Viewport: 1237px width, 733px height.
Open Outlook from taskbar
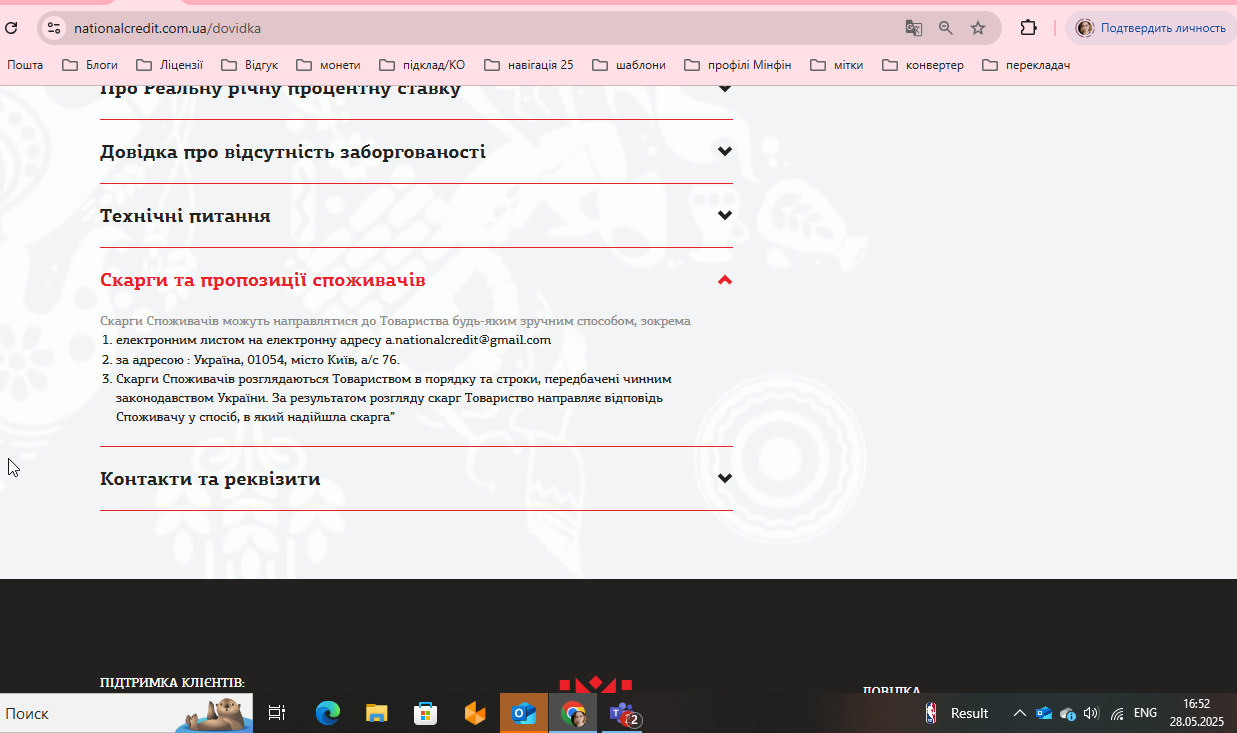pos(524,713)
